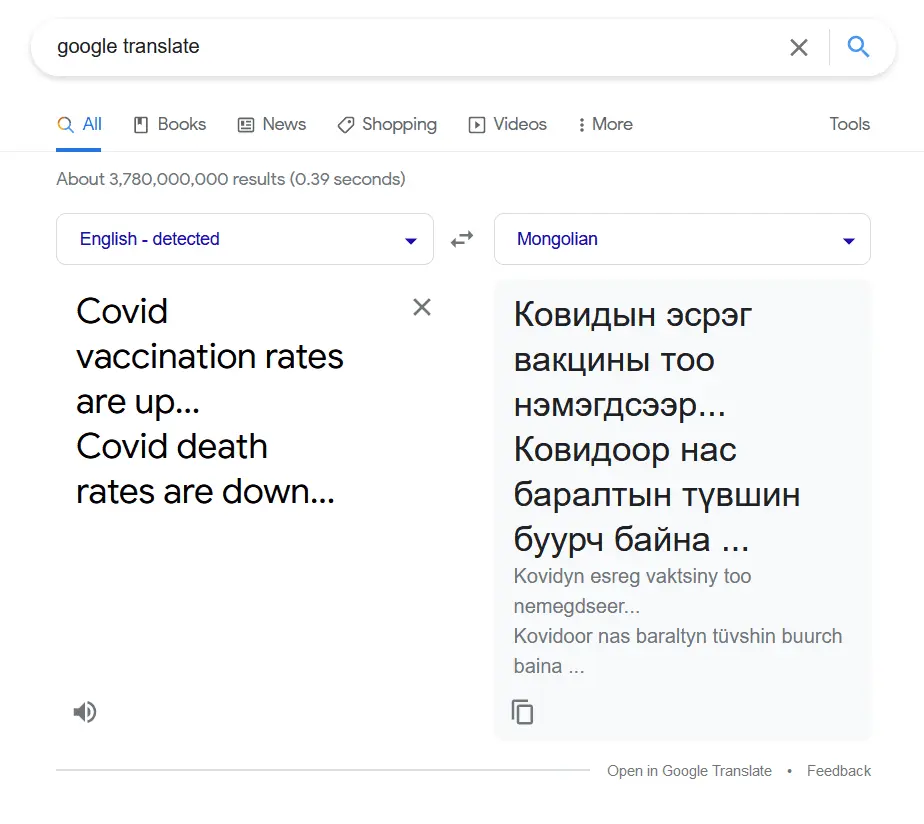Click the Open in Google Translate link

coord(689,771)
